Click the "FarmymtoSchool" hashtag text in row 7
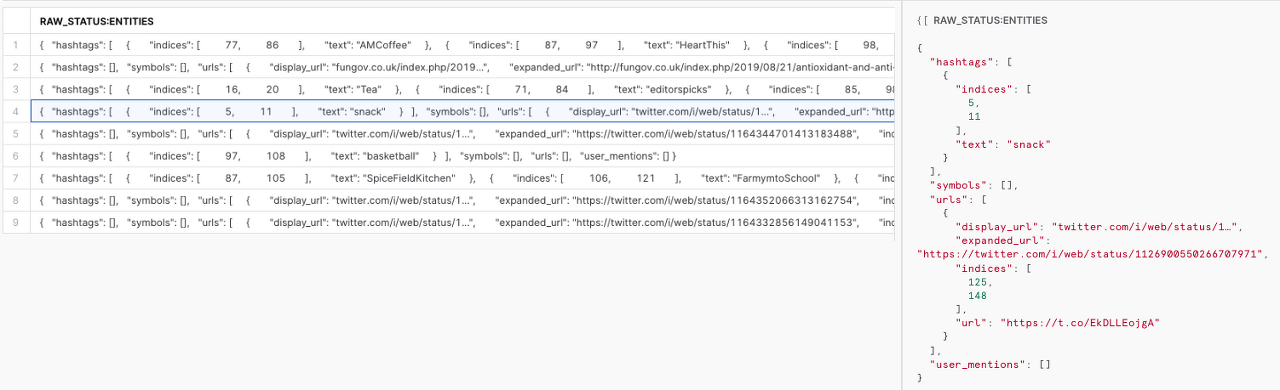 [x=777, y=178]
